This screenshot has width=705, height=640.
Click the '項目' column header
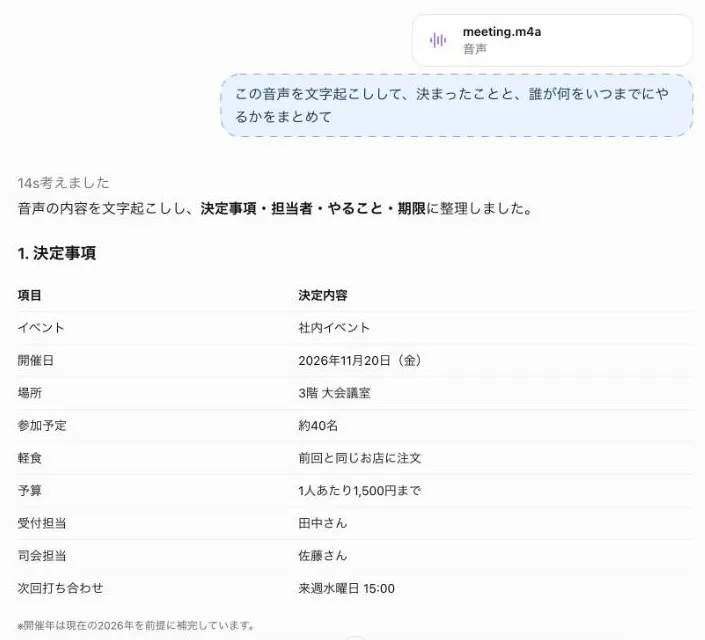pyautogui.click(x=30, y=295)
